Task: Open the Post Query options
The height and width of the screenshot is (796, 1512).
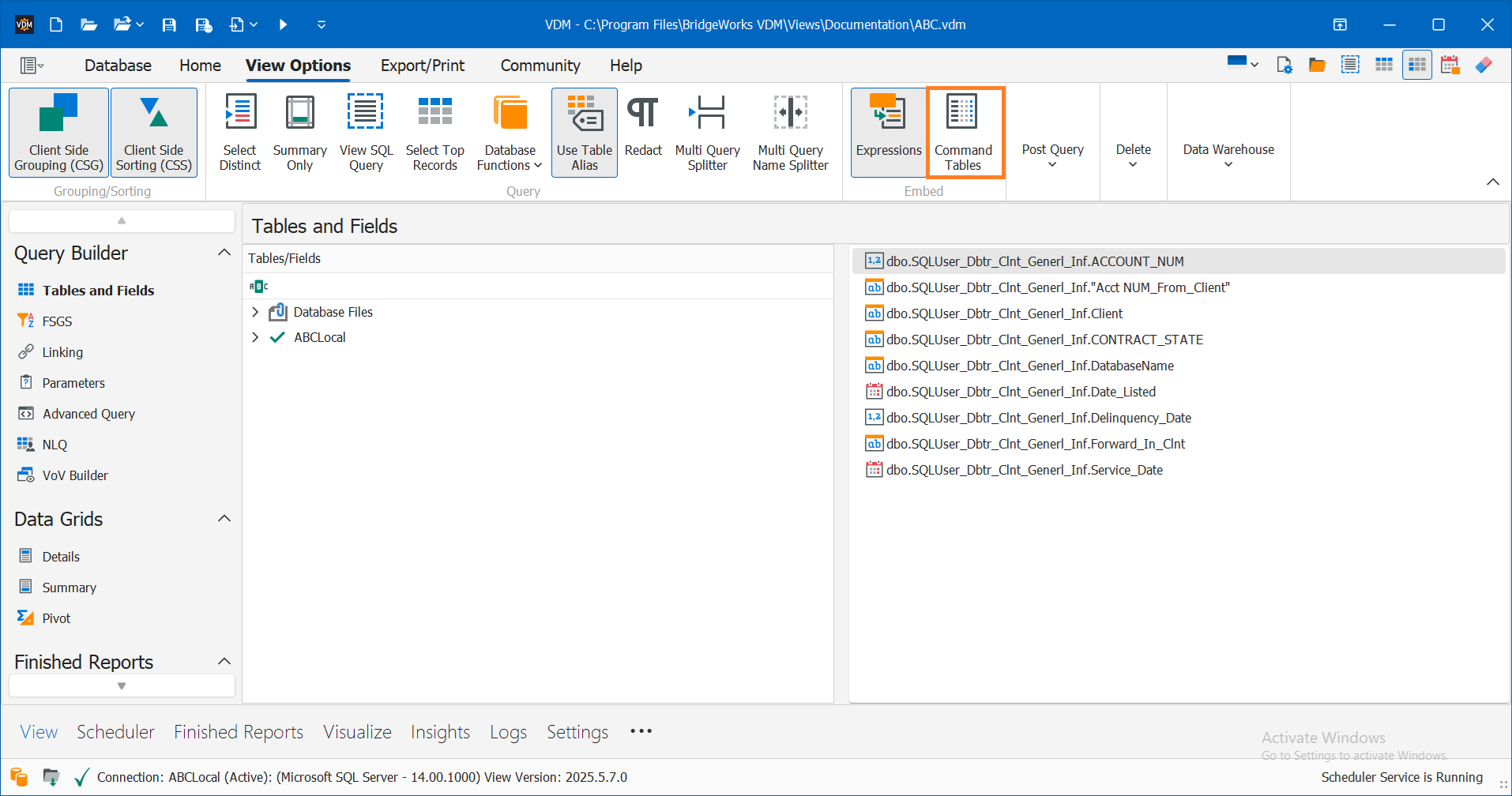Action: click(x=1052, y=156)
